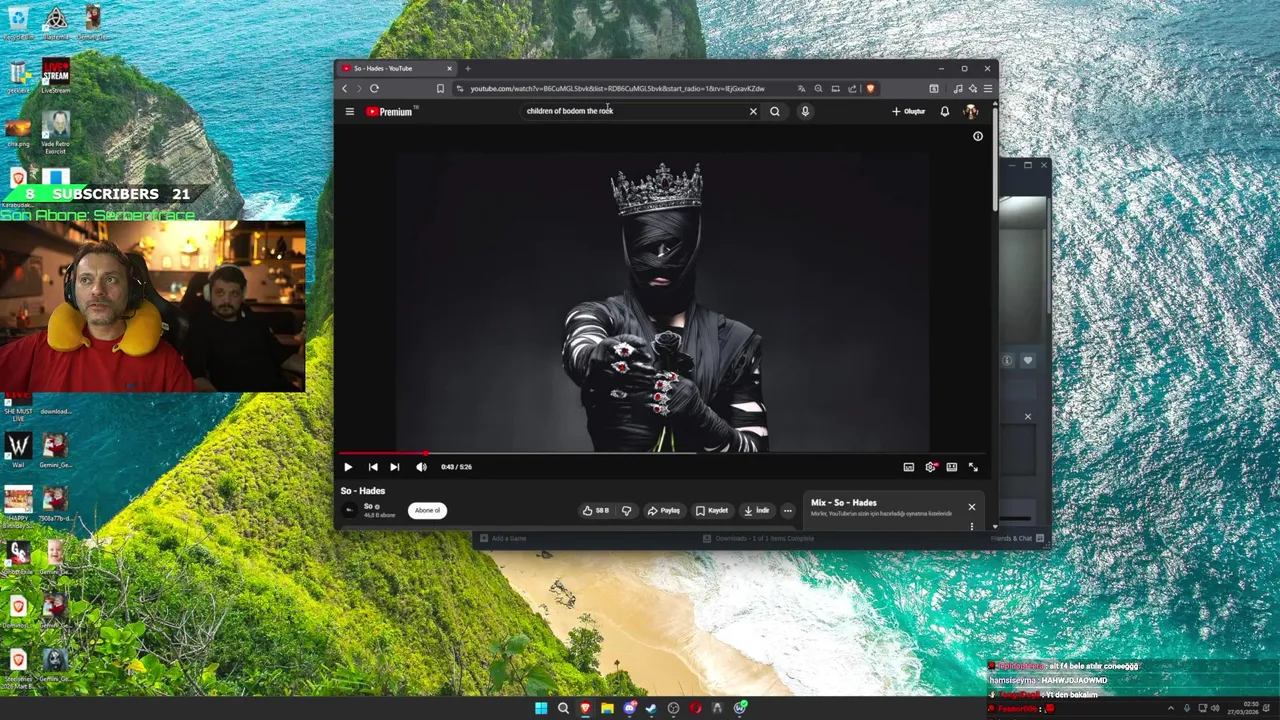Open the video player settings gear
This screenshot has width=1280, height=720.
click(931, 467)
